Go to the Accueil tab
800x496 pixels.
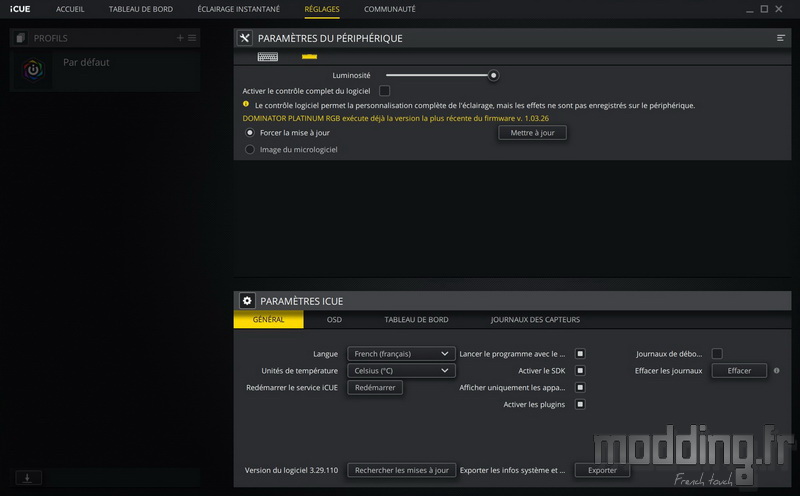70,9
